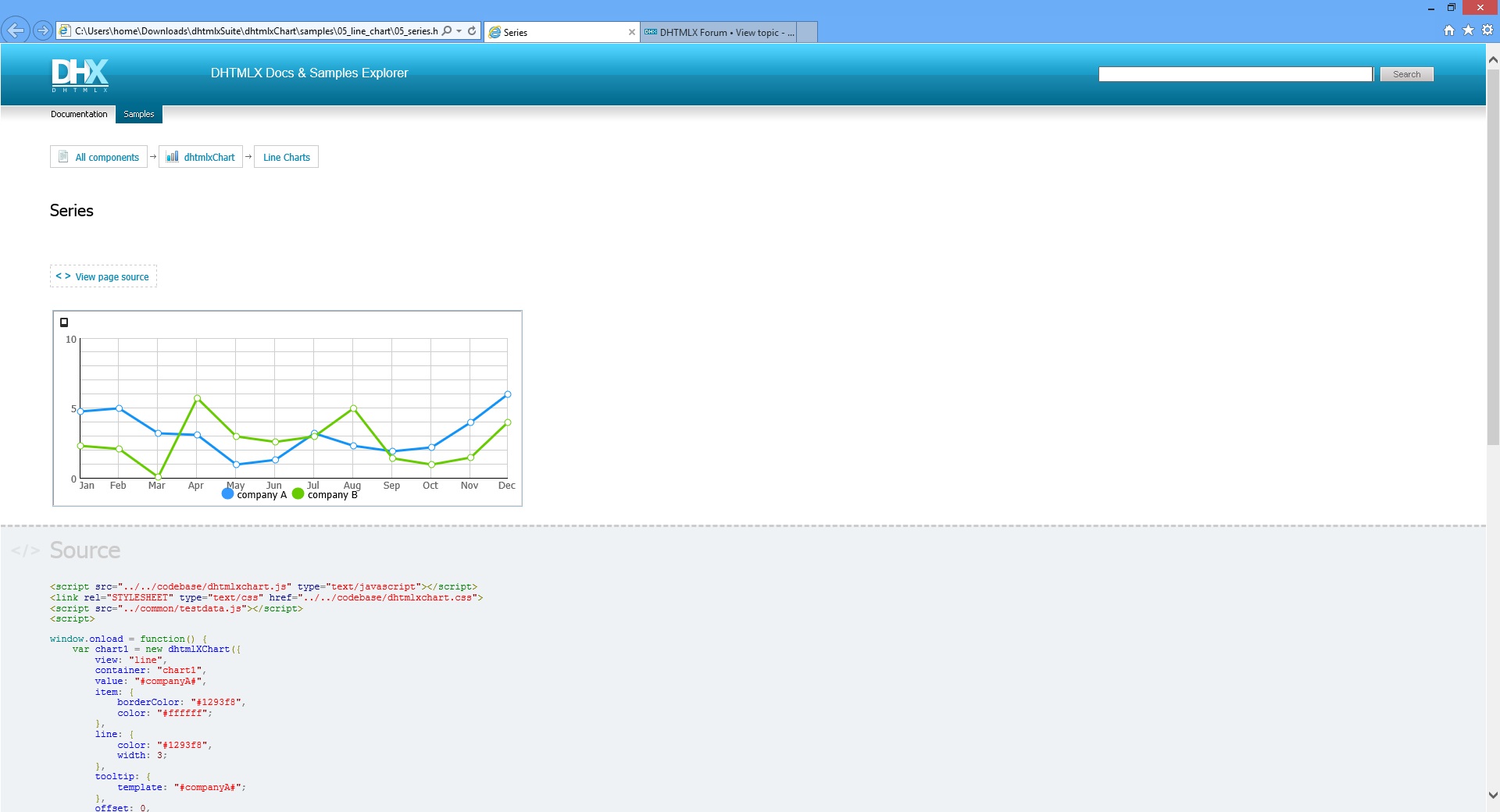Click company A data point for Feb

click(119, 408)
